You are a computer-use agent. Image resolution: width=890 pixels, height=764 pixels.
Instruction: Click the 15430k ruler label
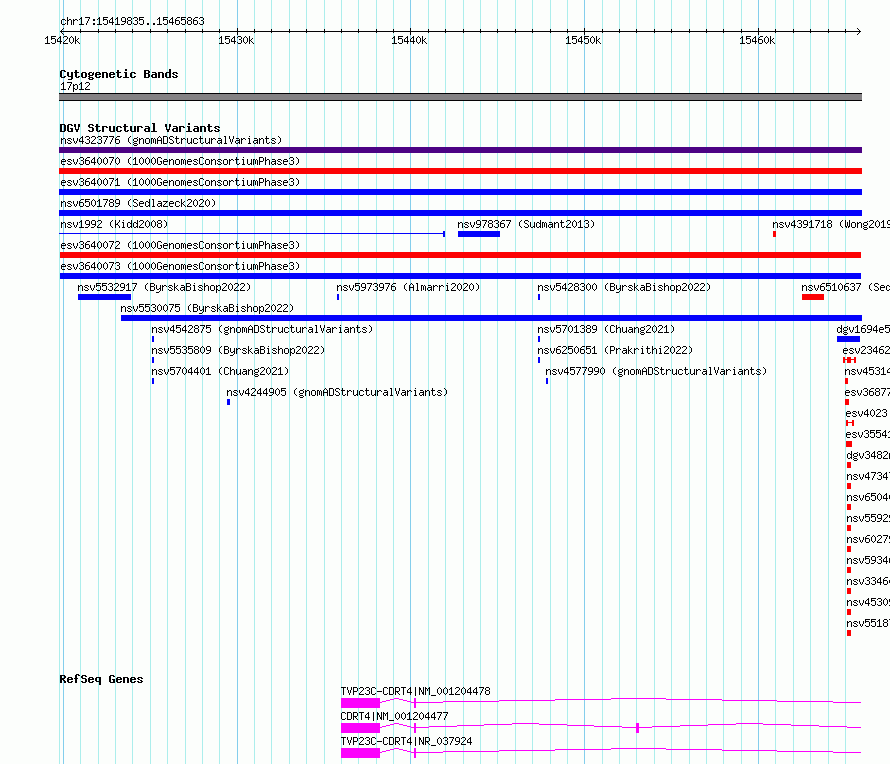pyautogui.click(x=236, y=40)
